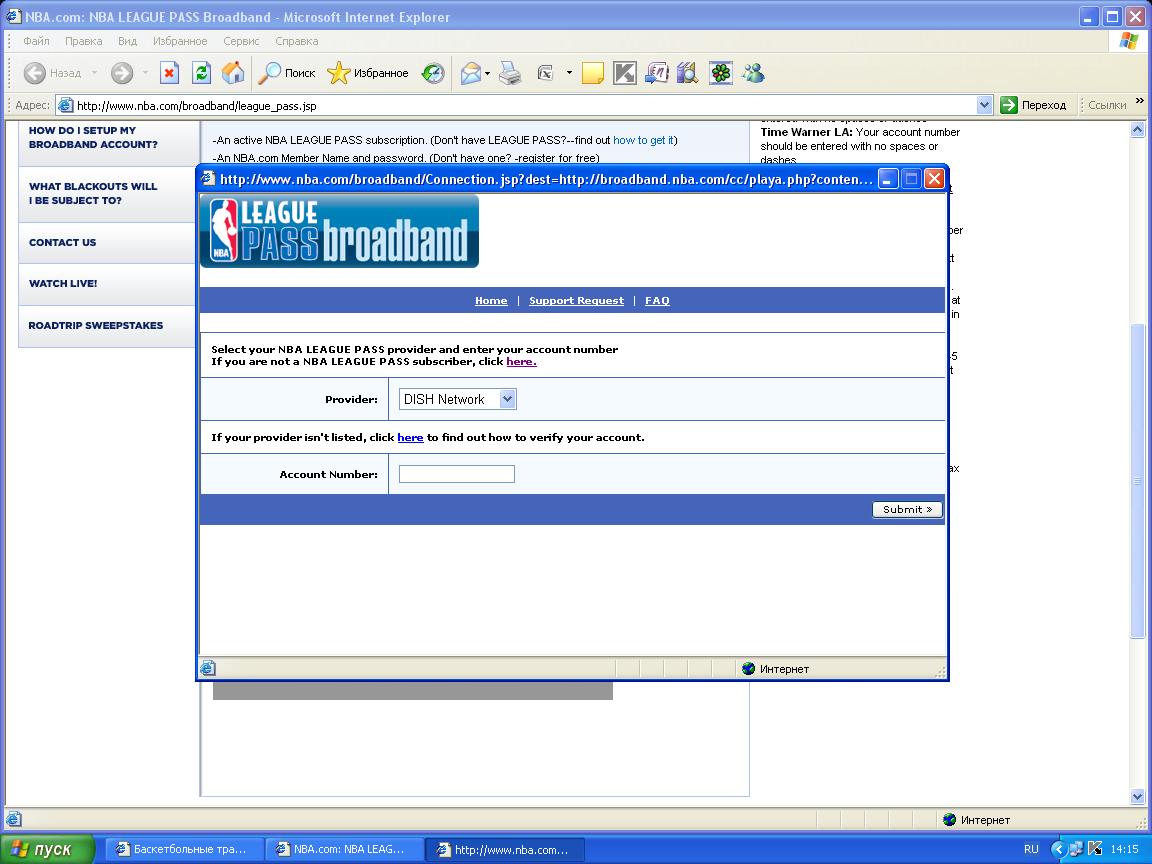Image resolution: width=1152 pixels, height=864 pixels.
Task: Open the Вид menu
Action: coord(128,41)
